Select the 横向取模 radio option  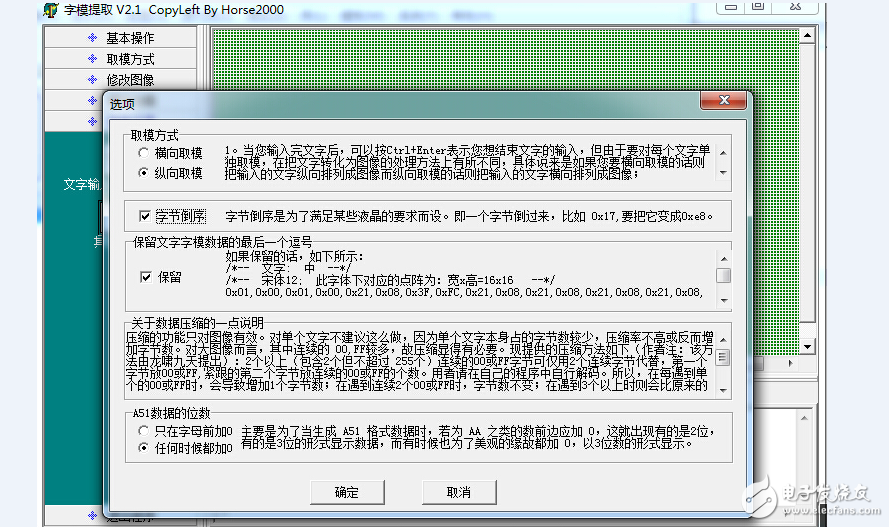(x=143, y=153)
